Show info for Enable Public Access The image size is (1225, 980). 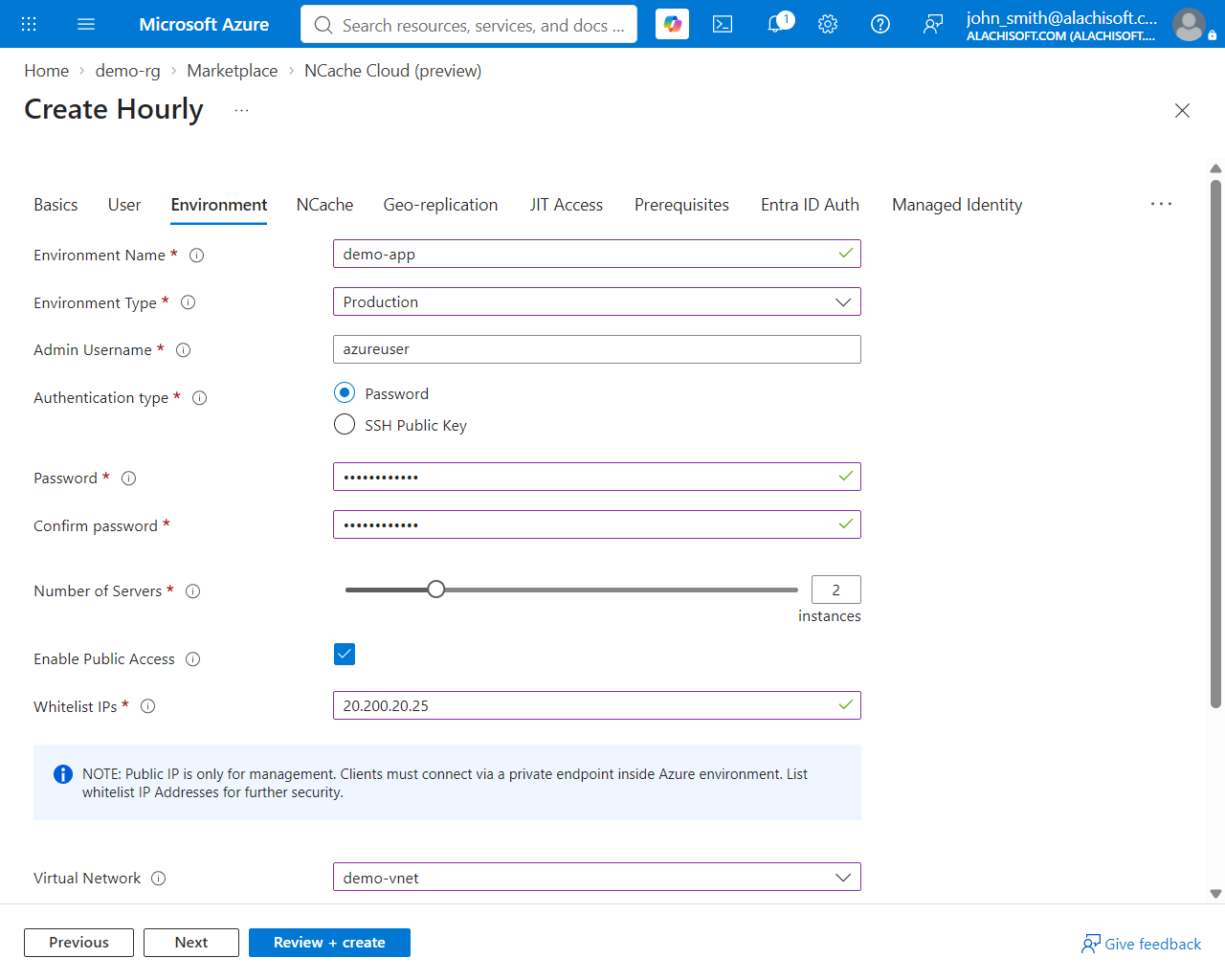point(192,659)
